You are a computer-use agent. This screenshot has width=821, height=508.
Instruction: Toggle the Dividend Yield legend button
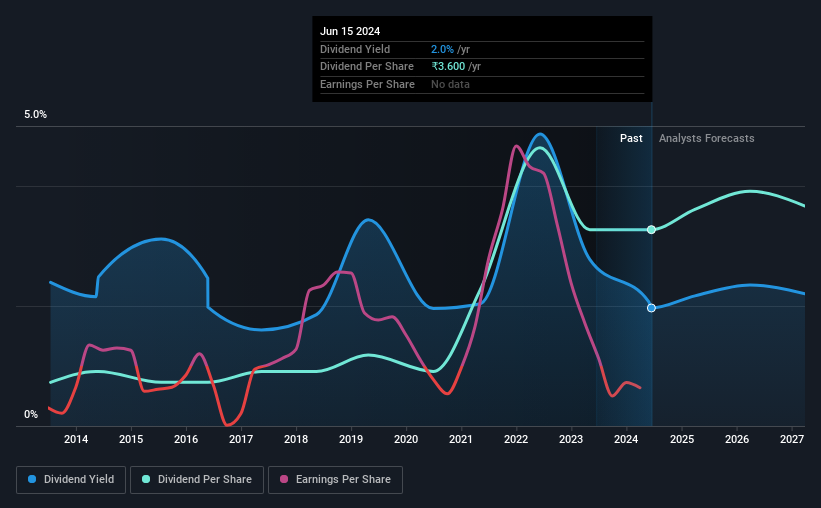tap(71, 480)
